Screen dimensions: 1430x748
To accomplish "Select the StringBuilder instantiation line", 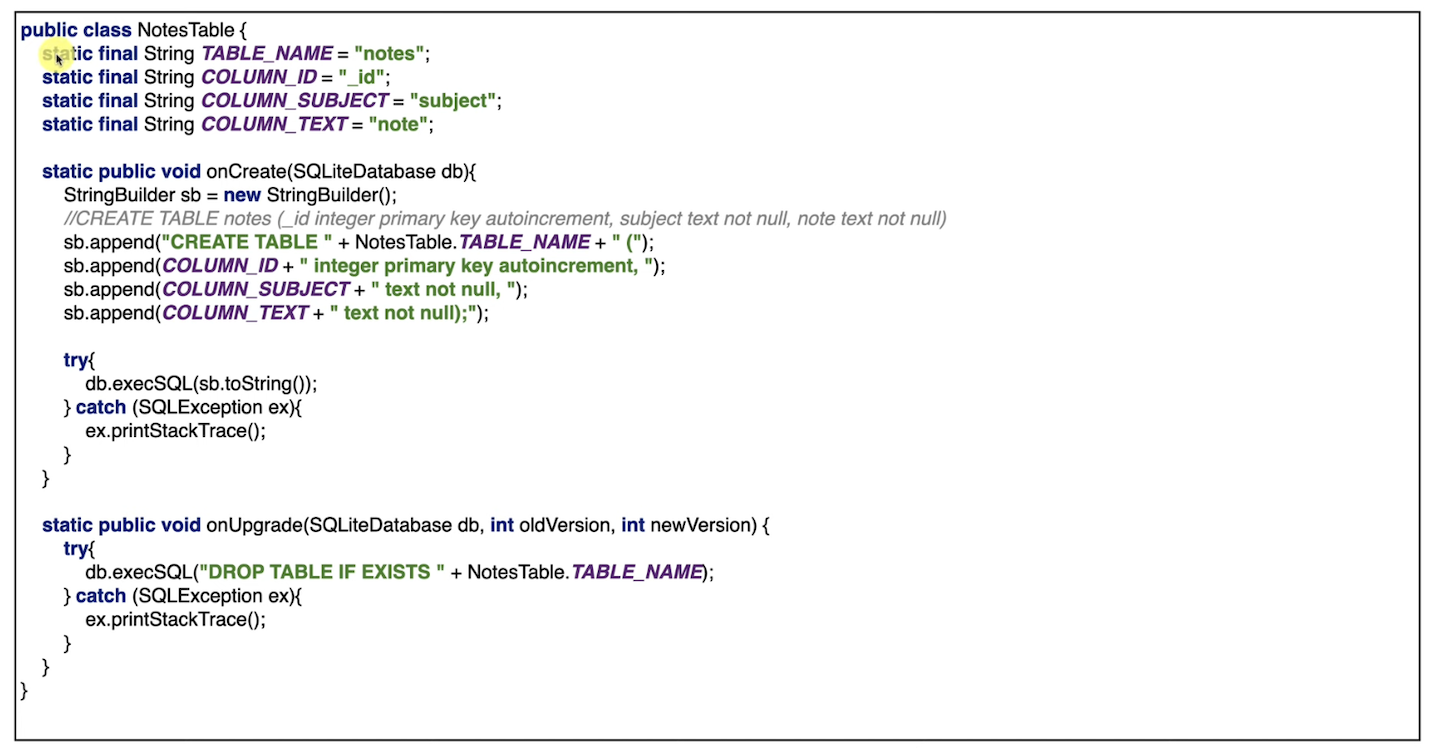I will tap(229, 195).
